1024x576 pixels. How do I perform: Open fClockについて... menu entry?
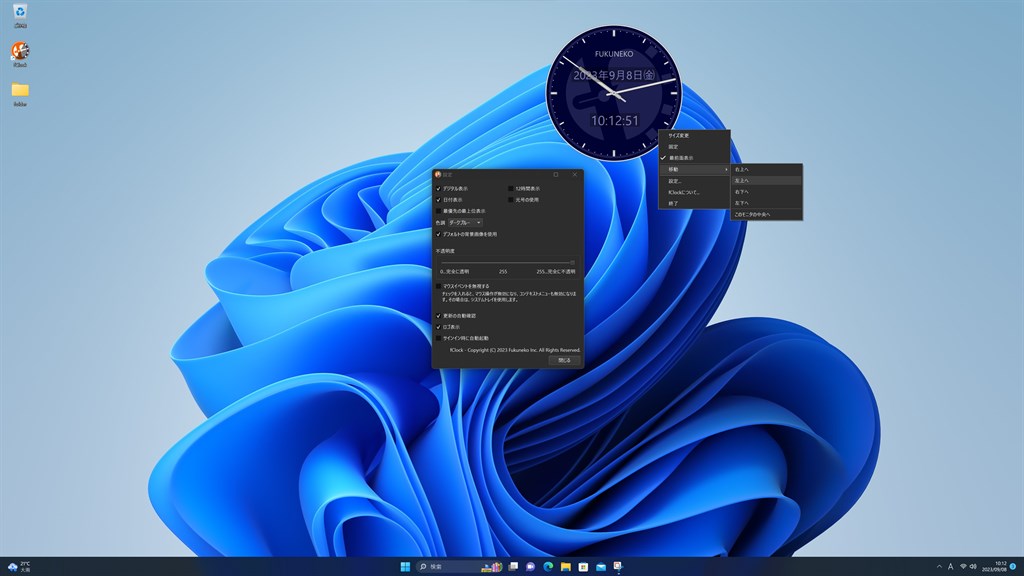click(694, 193)
